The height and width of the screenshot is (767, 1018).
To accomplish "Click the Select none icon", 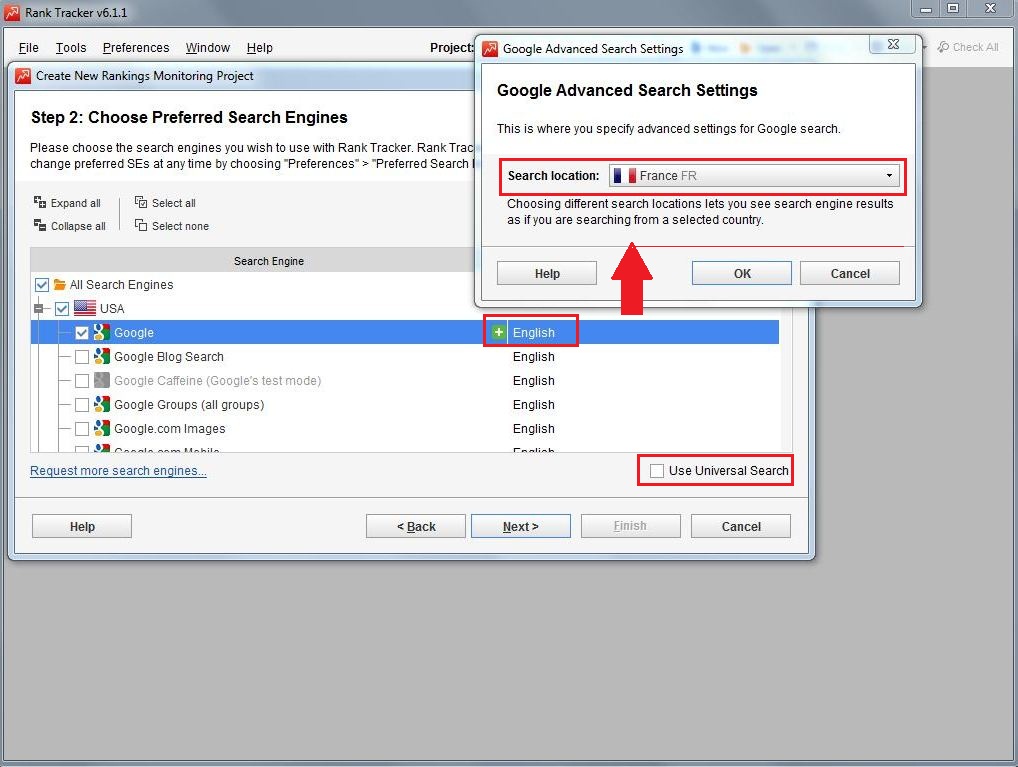I will tap(140, 225).
